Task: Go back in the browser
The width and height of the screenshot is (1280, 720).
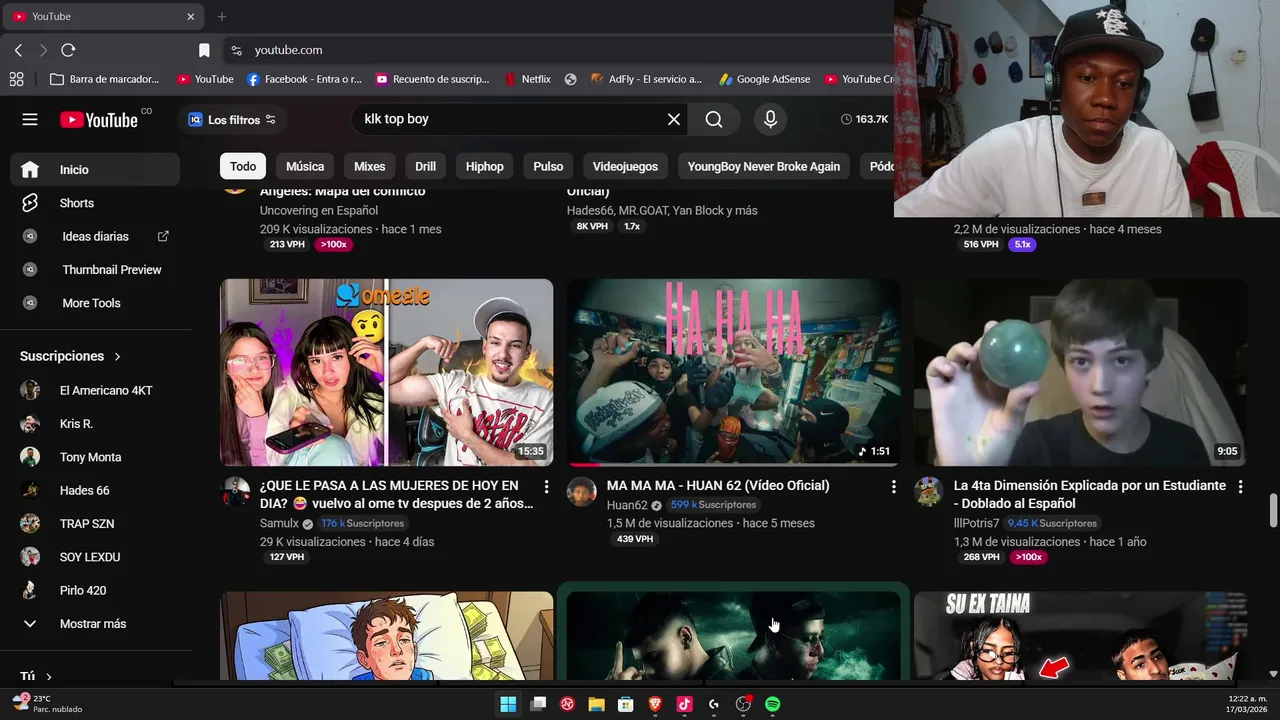Action: [x=18, y=50]
